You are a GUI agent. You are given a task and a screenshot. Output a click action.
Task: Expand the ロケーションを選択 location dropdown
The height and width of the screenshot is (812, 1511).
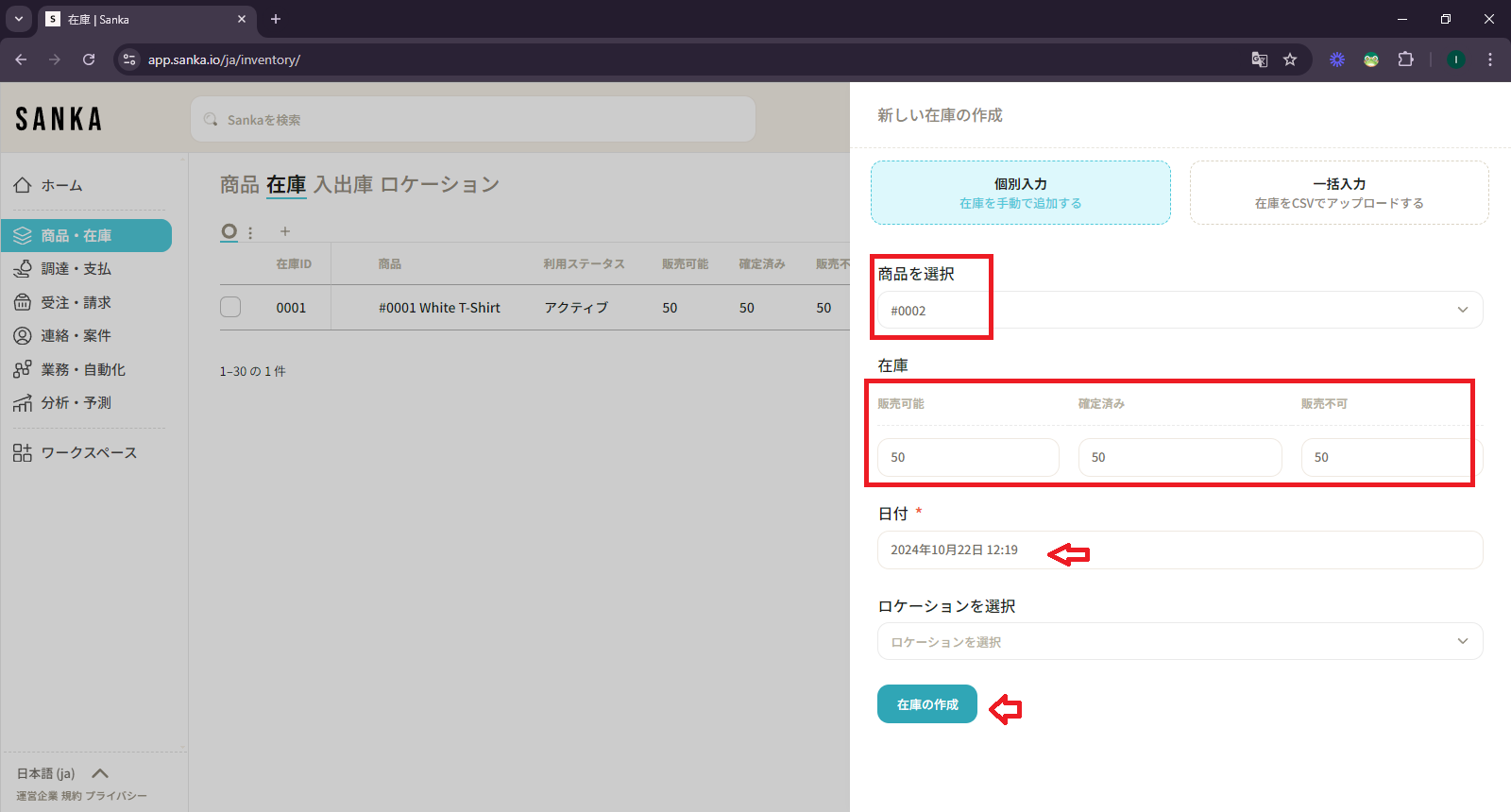(1462, 641)
